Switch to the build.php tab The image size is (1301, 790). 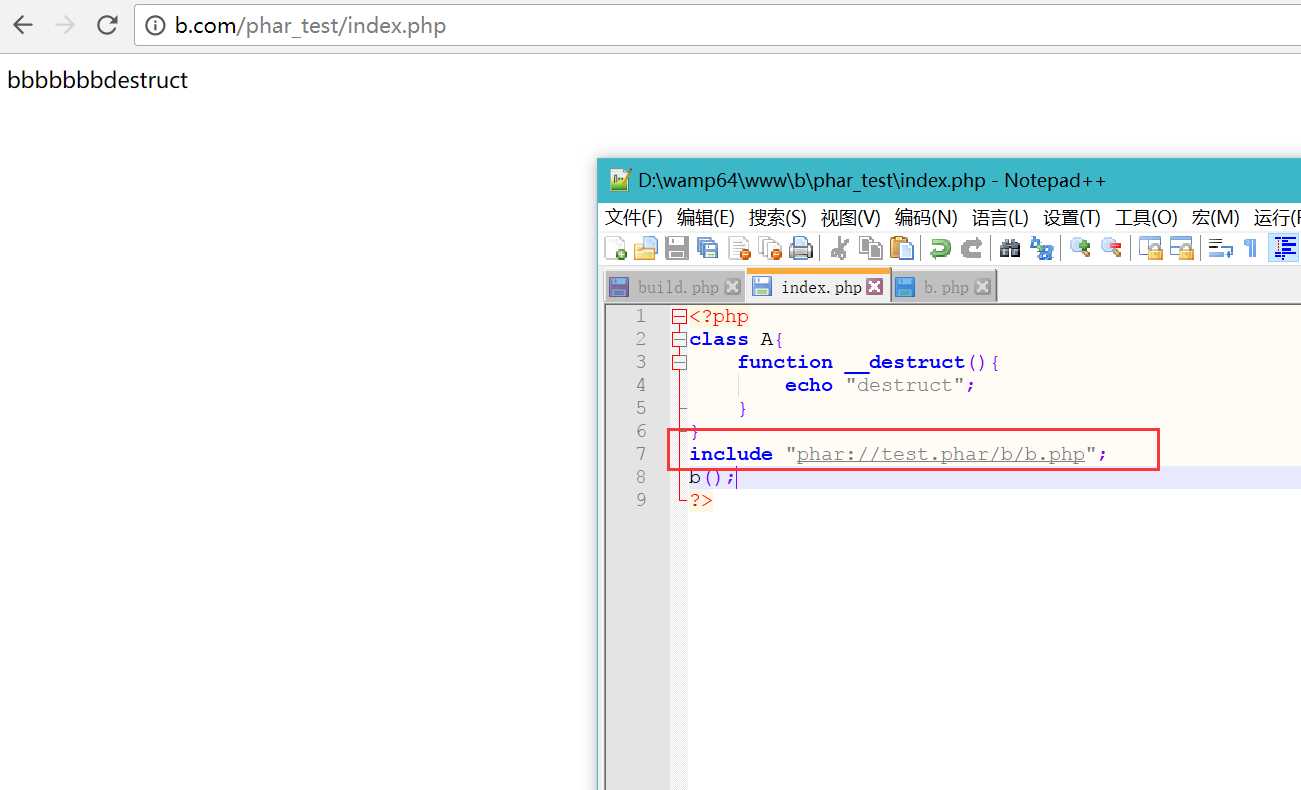tap(676, 287)
